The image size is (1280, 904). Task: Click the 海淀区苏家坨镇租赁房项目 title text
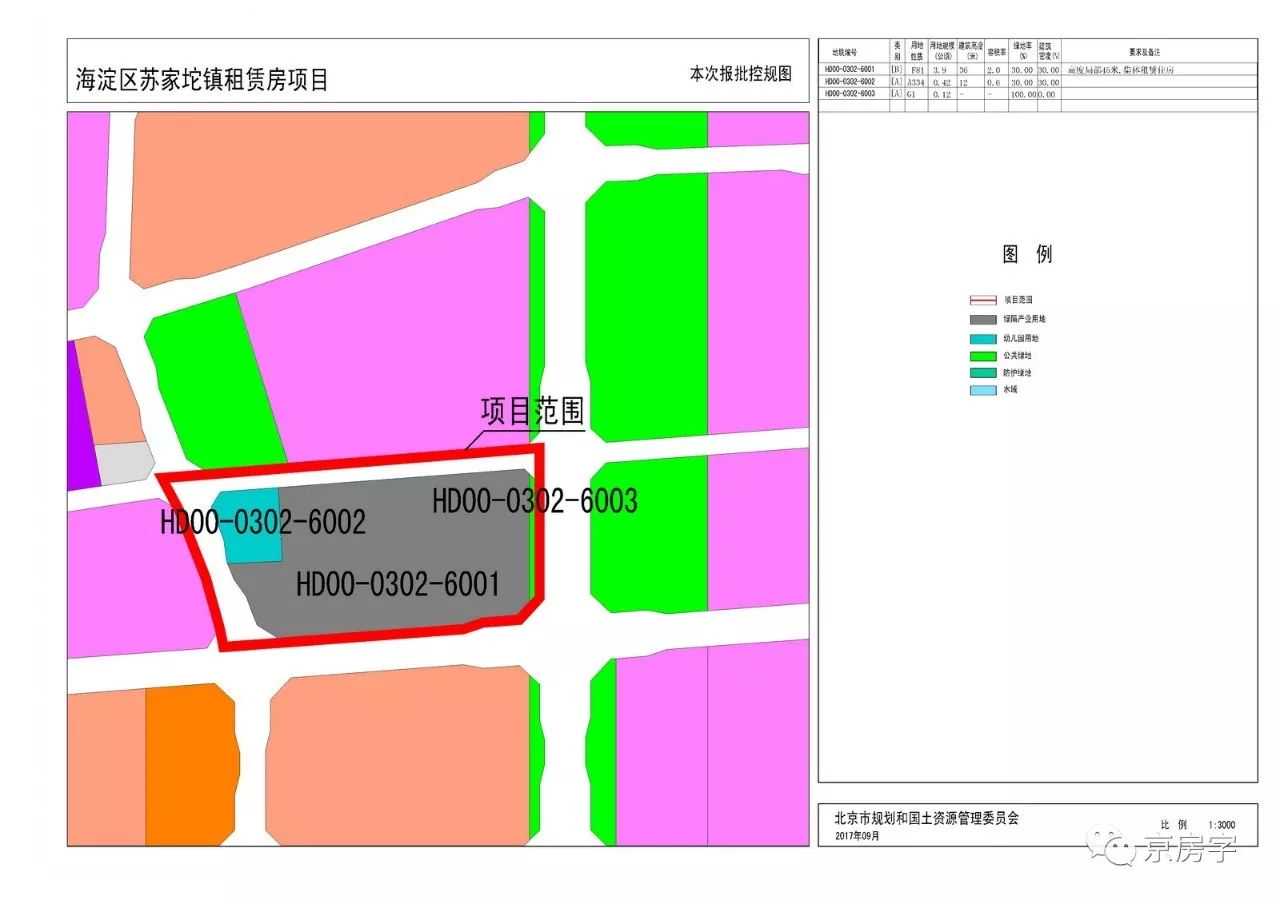pyautogui.click(x=202, y=80)
